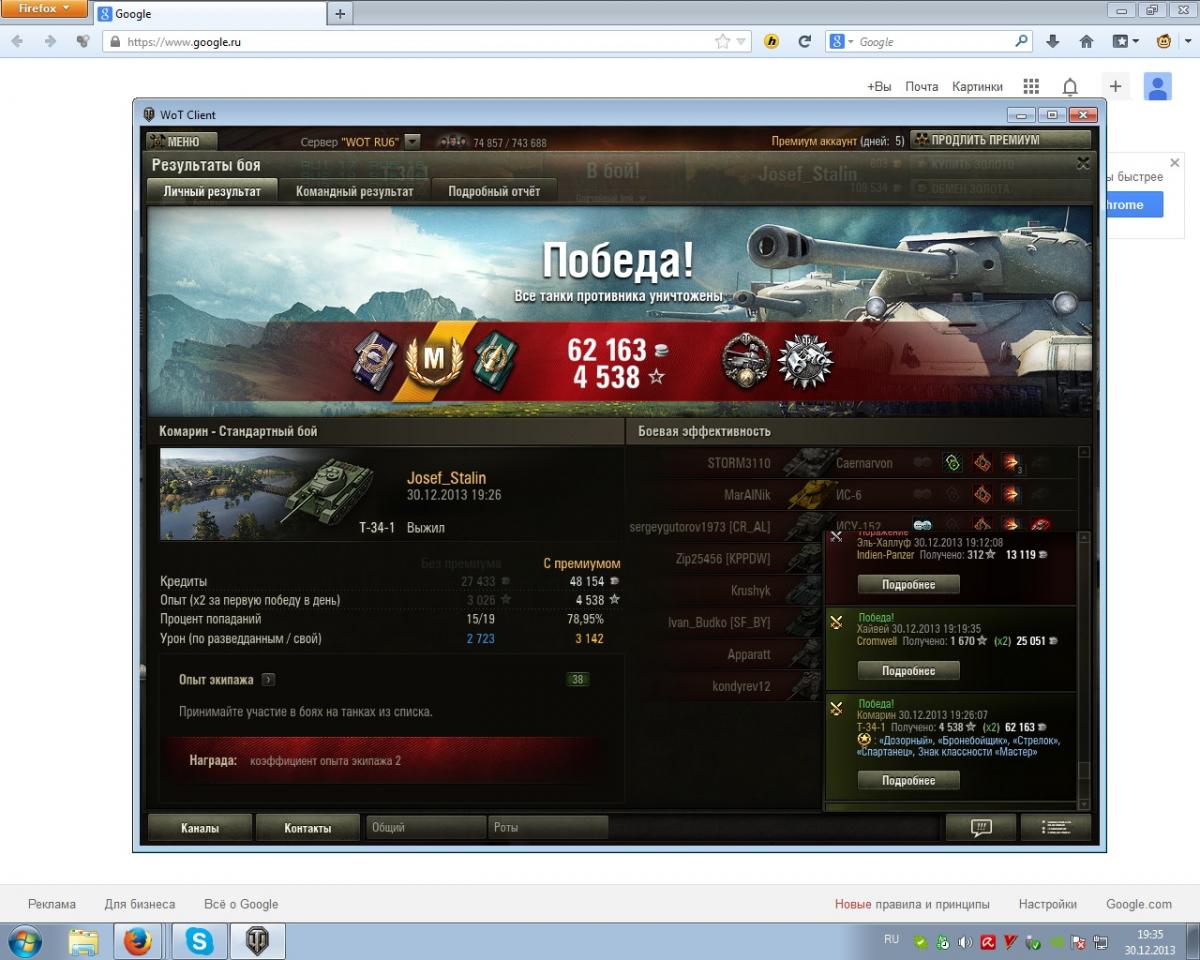The image size is (1200, 960).
Task: Click the Skype icon in Windows taskbar
Action: [x=200, y=941]
